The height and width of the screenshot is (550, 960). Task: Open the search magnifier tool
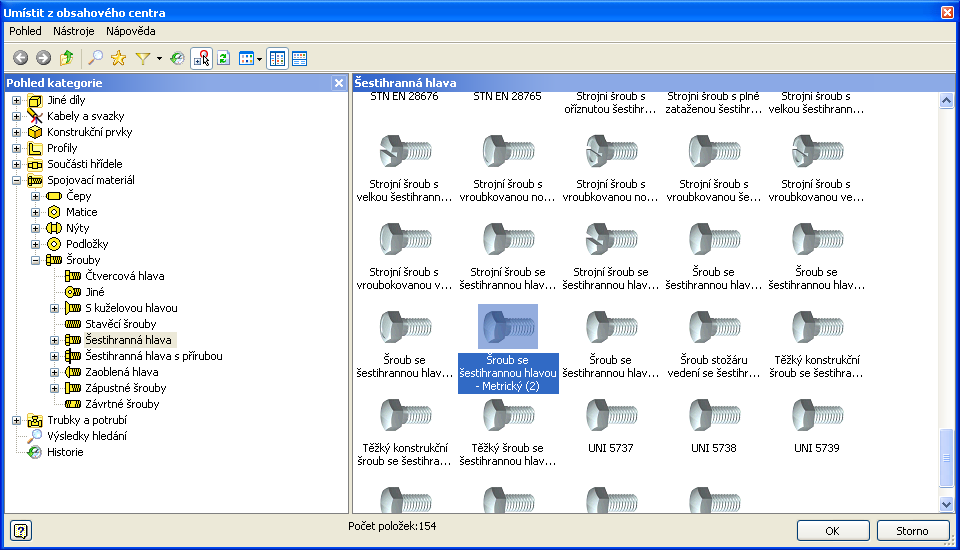pyautogui.click(x=96, y=58)
